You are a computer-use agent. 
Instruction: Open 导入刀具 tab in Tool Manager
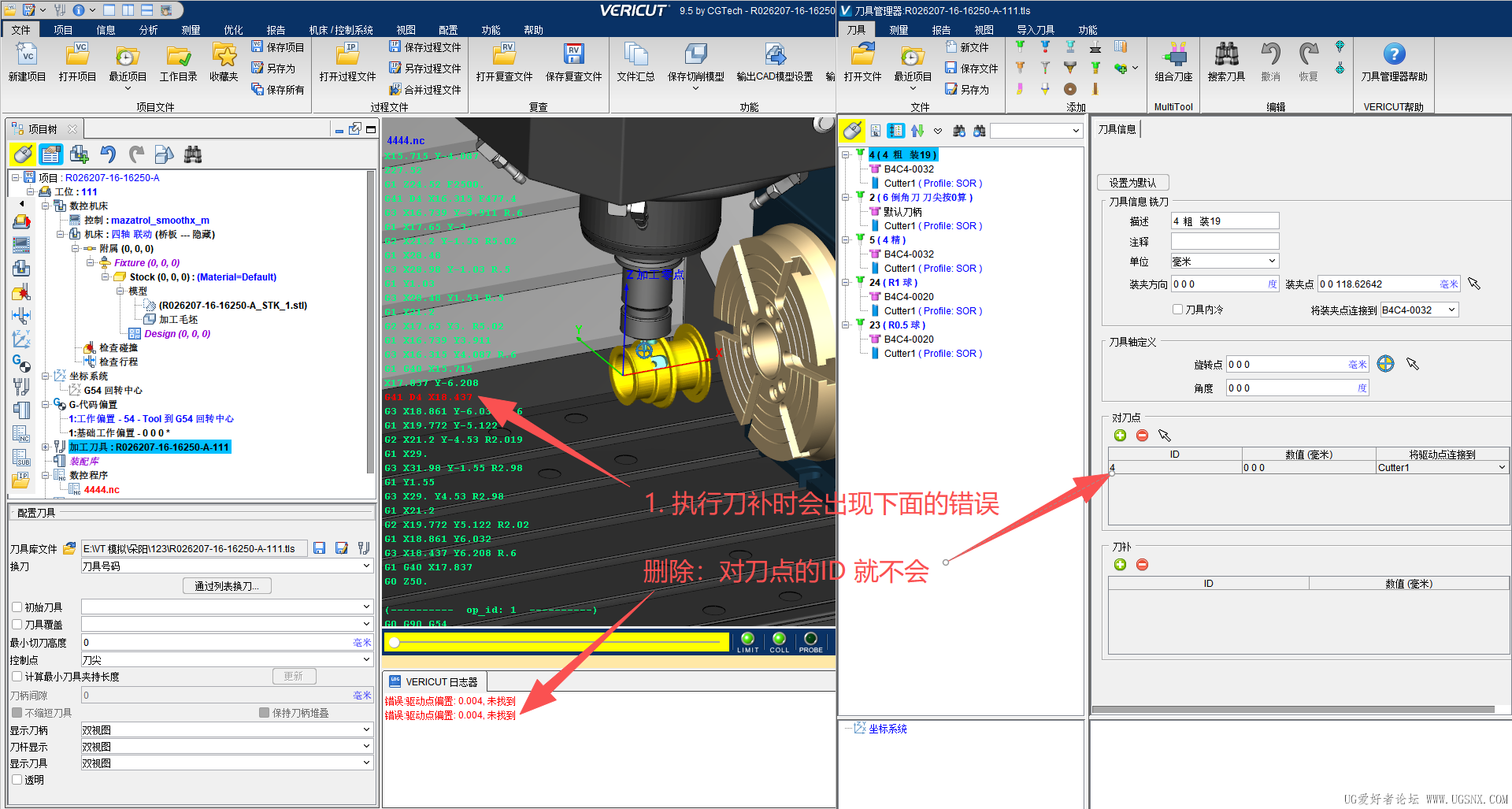pos(1035,30)
